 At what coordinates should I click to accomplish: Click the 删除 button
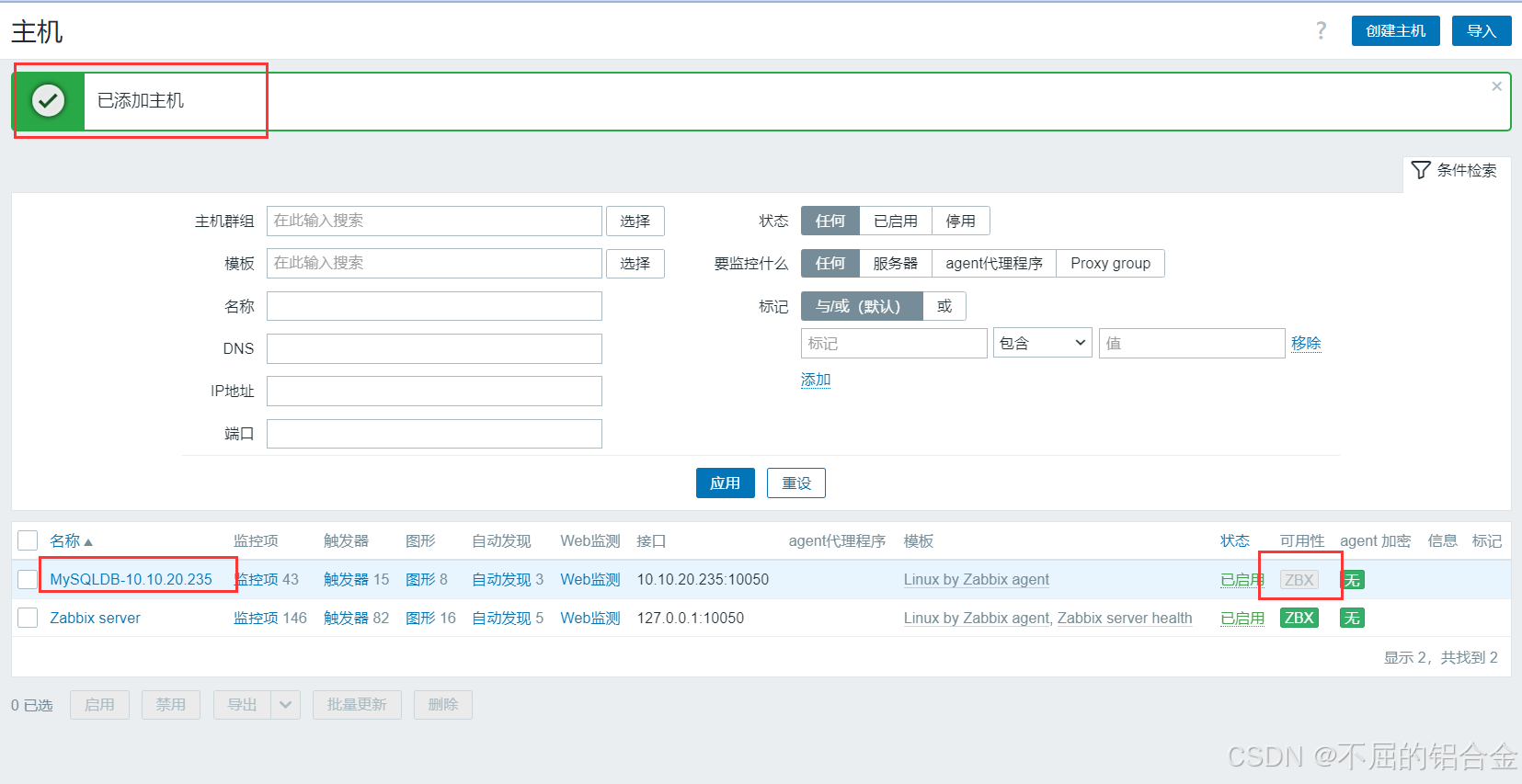coord(443,705)
